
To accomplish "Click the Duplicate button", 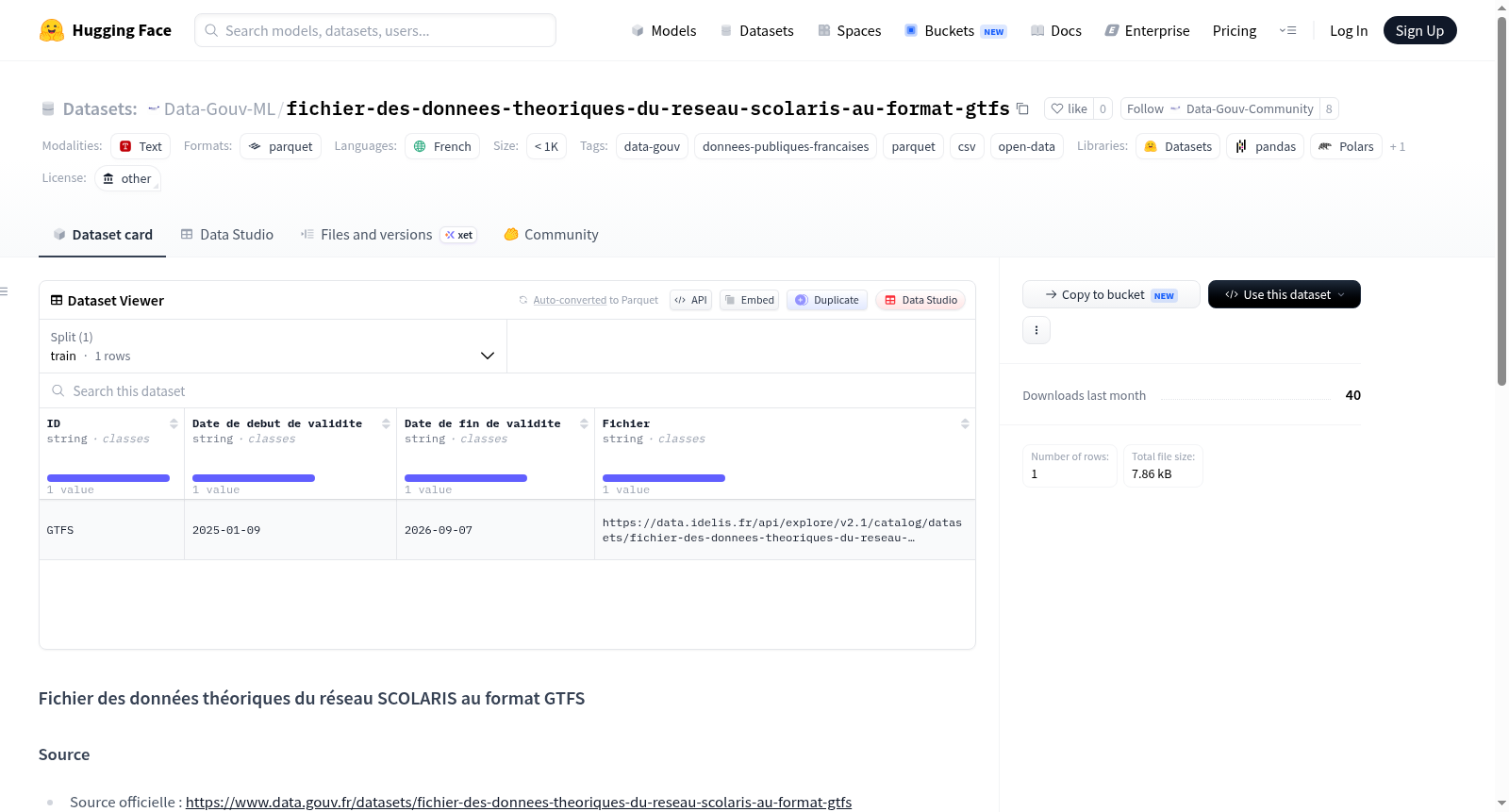I will pyautogui.click(x=827, y=300).
